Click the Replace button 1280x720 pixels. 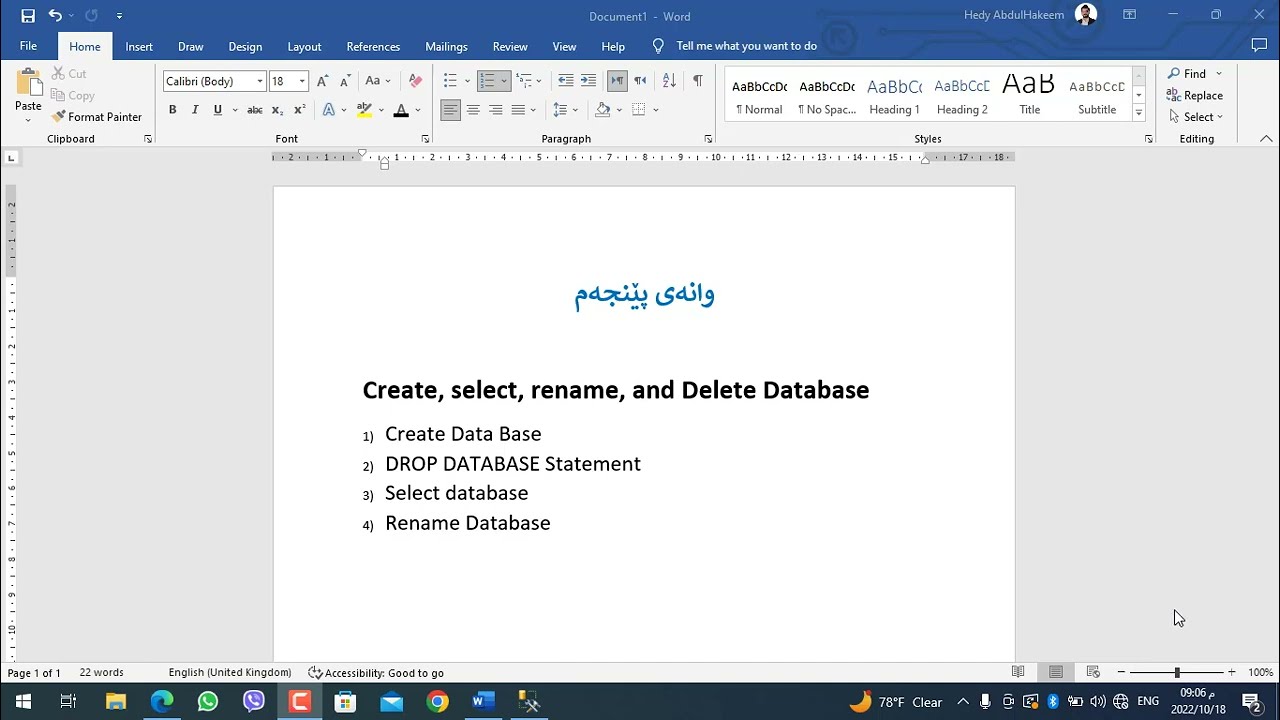pos(1195,96)
